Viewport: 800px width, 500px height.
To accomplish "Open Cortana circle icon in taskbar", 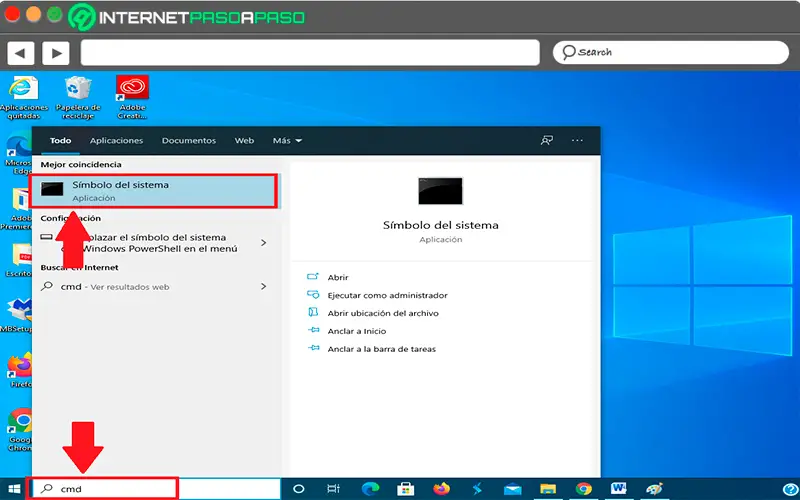I will [299, 489].
